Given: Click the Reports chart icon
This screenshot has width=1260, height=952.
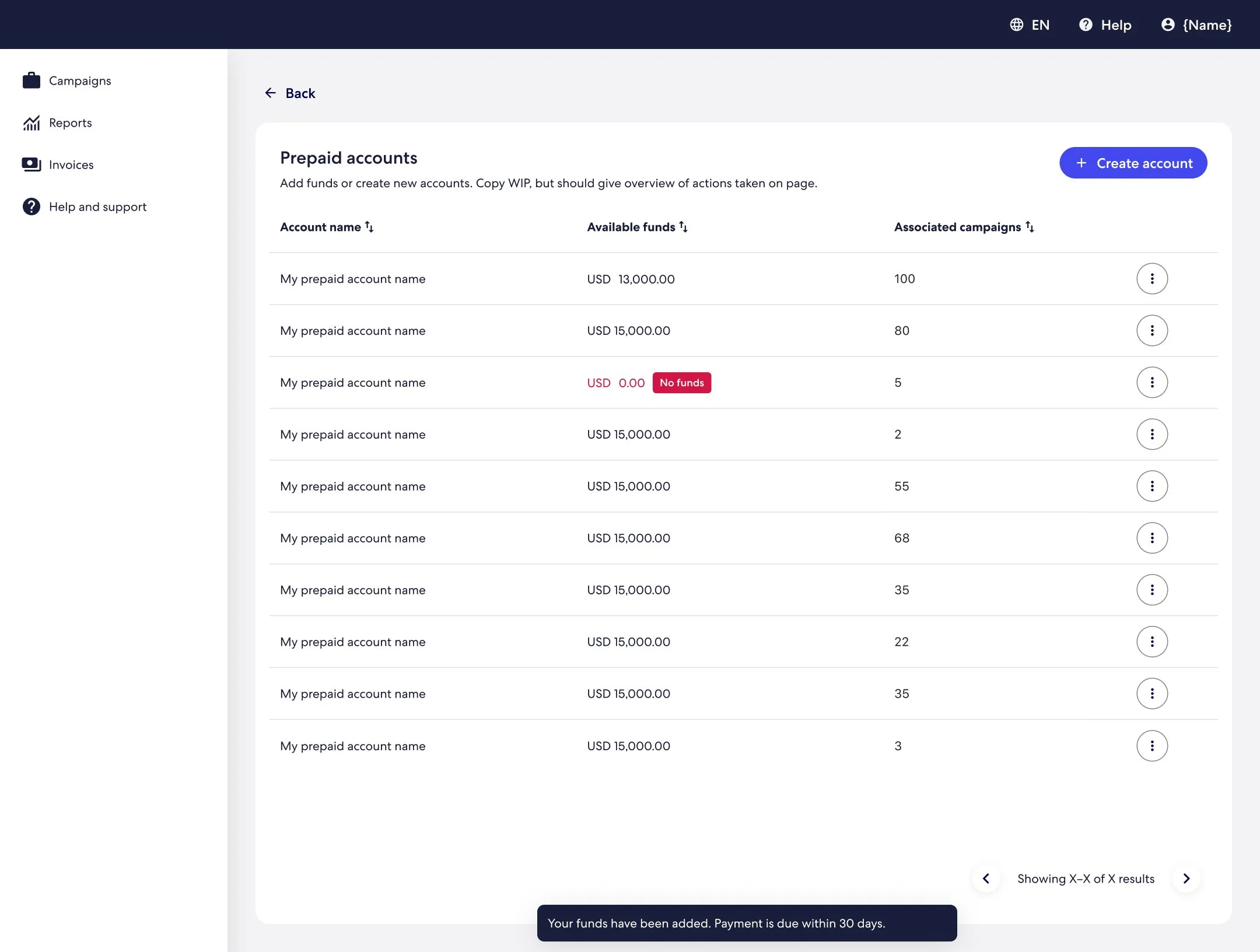Looking at the screenshot, I should (32, 123).
